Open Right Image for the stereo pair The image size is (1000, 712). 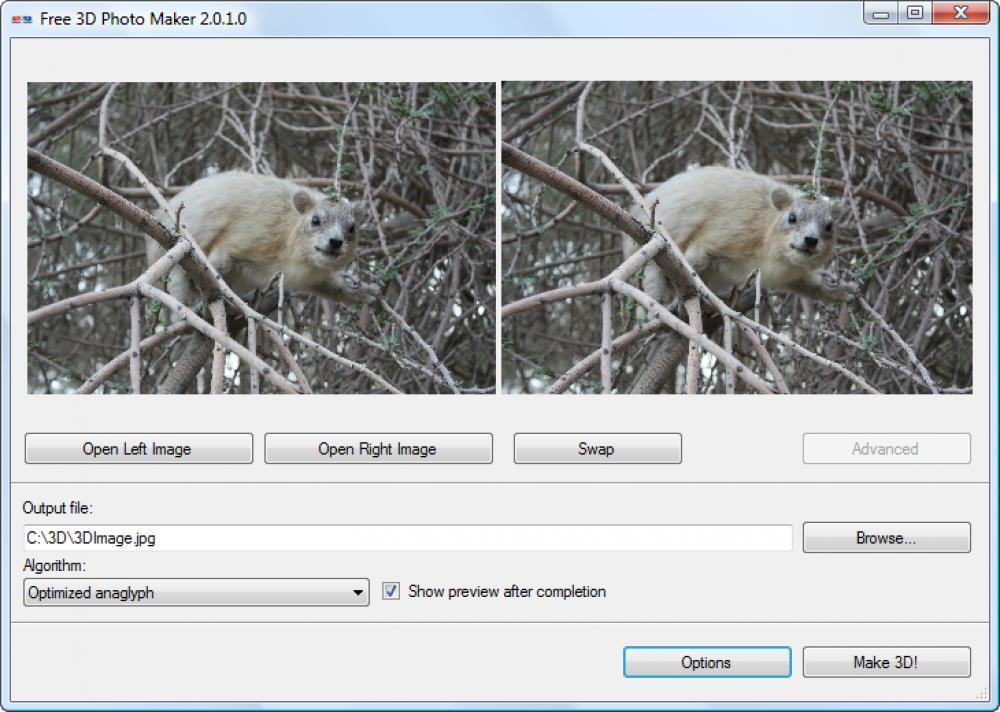pyautogui.click(x=378, y=448)
